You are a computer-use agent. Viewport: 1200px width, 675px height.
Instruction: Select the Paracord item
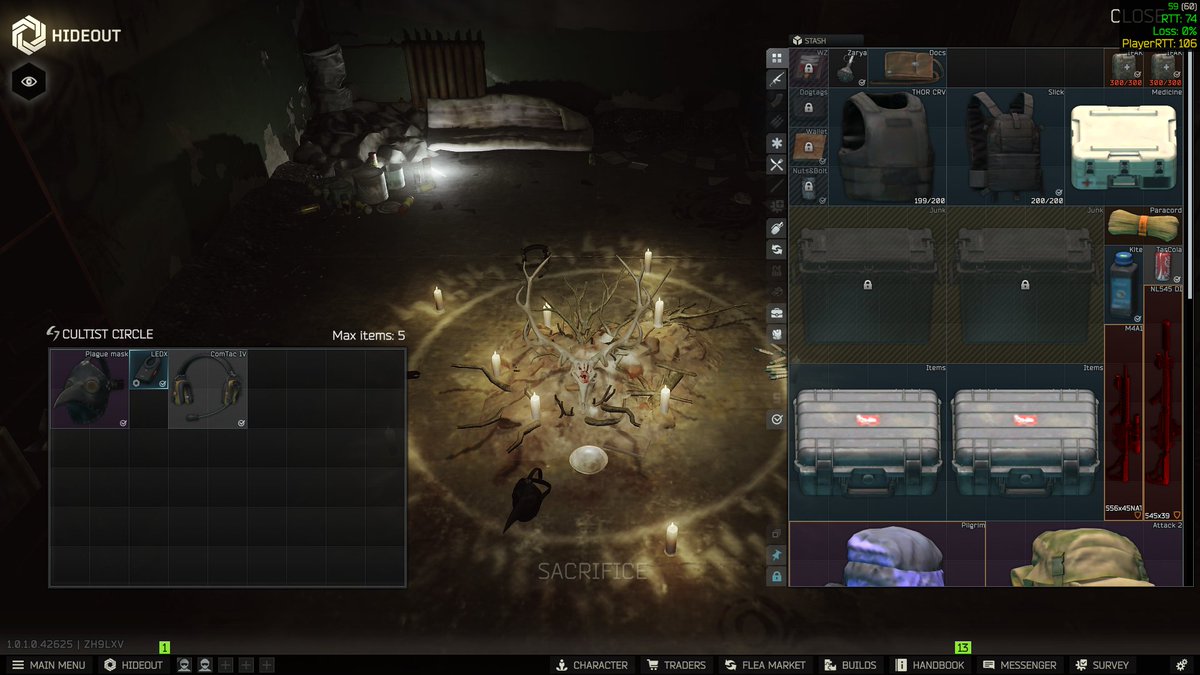1143,225
